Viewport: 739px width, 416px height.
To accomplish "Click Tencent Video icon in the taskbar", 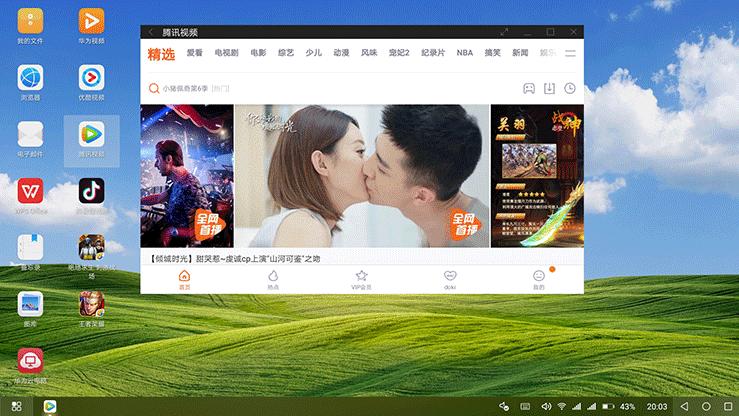I will point(50,406).
